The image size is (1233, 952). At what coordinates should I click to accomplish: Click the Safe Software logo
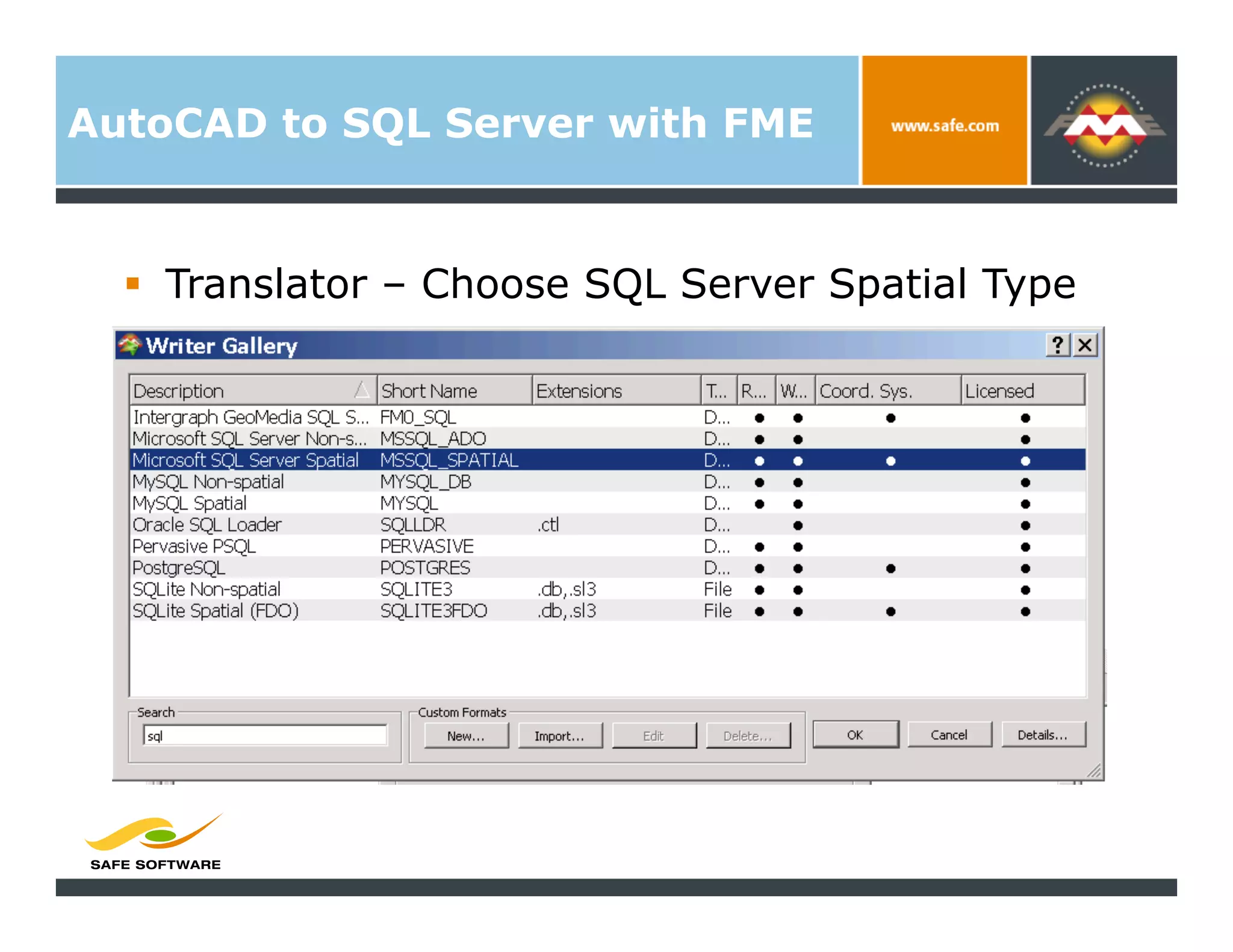click(x=155, y=842)
